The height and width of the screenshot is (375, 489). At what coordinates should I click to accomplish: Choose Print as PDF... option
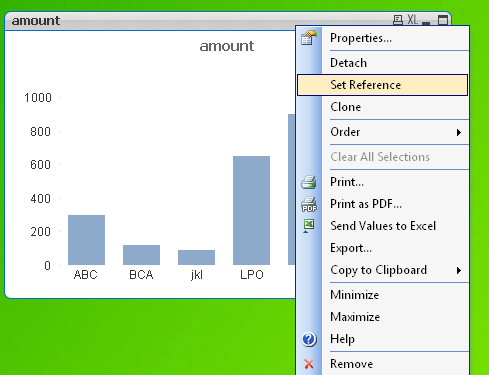[x=382, y=204]
